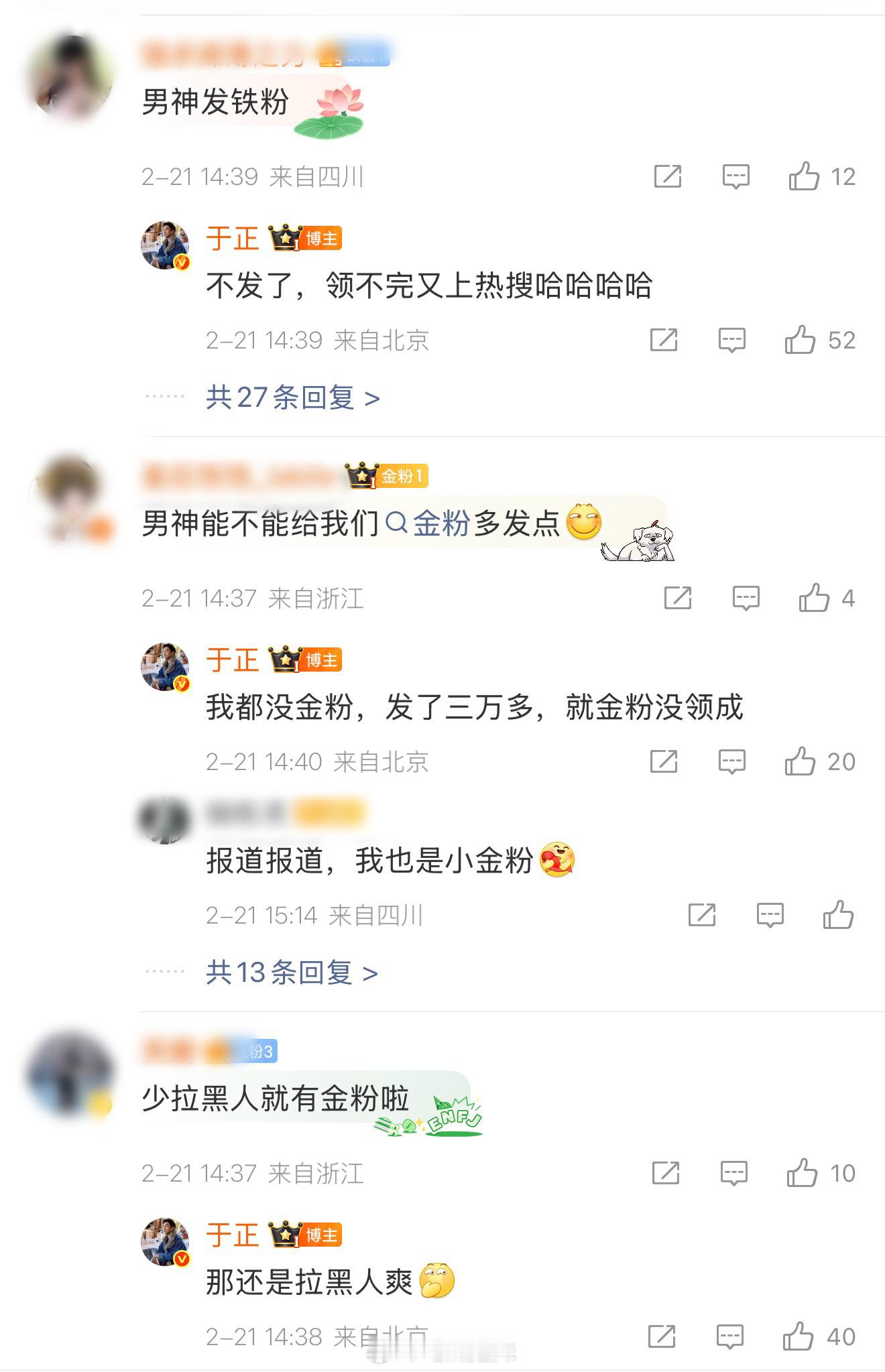Open the comment icon on the '我都没金粉' reply
This screenshot has height=1372, width=885.
point(731,762)
